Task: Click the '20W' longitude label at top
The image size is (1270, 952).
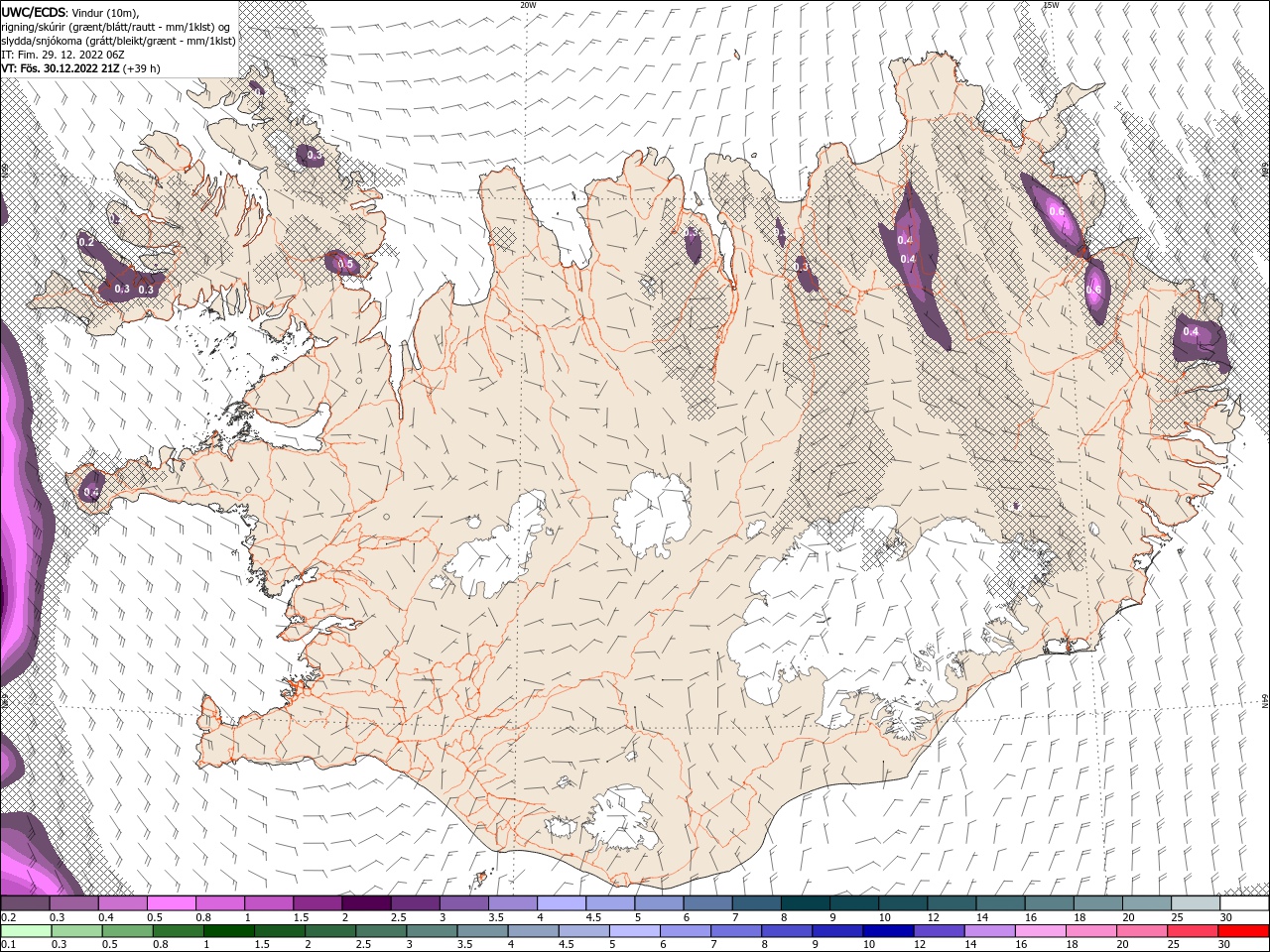Action: click(528, 5)
